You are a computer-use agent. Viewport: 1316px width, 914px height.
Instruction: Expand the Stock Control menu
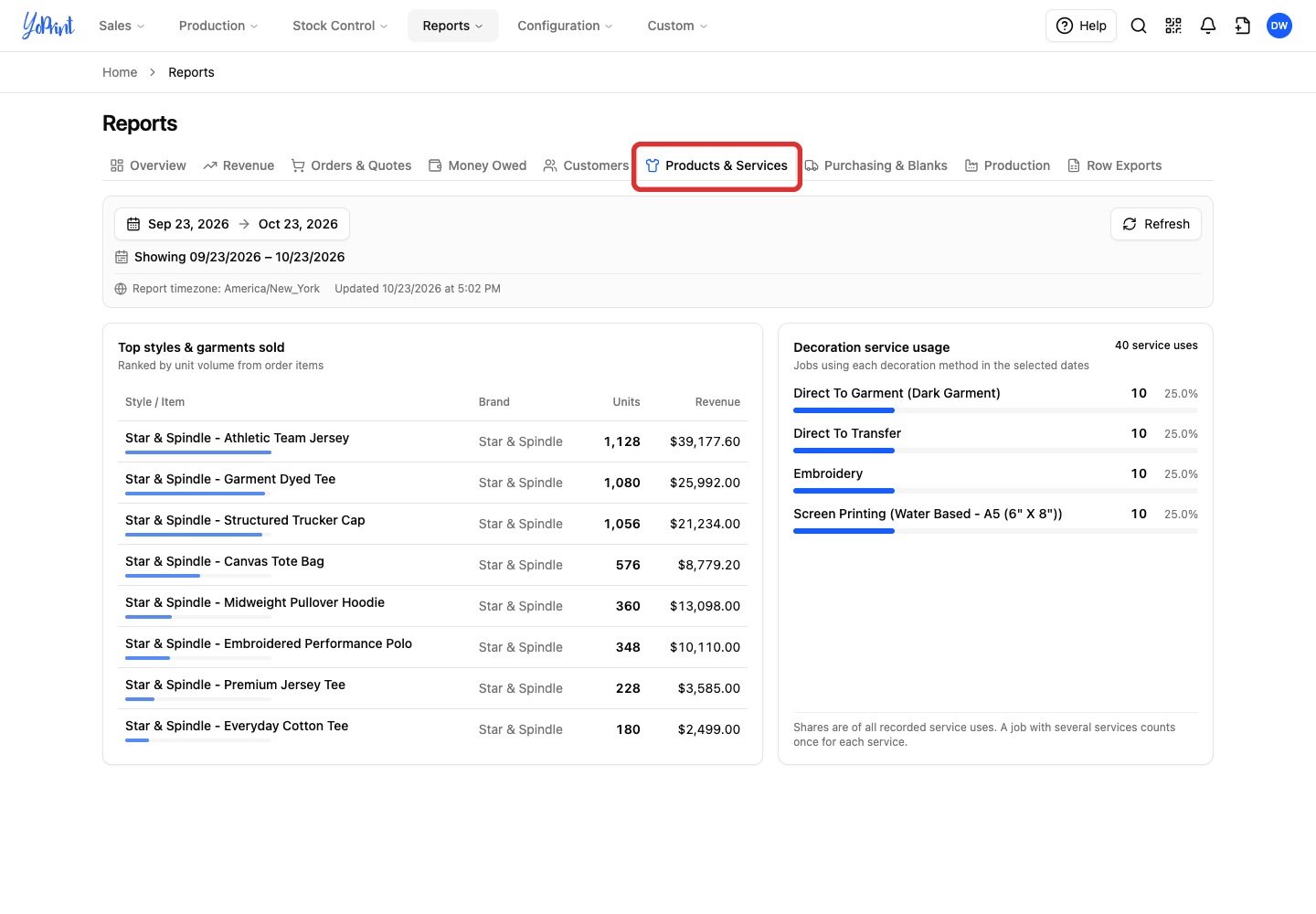click(x=340, y=26)
